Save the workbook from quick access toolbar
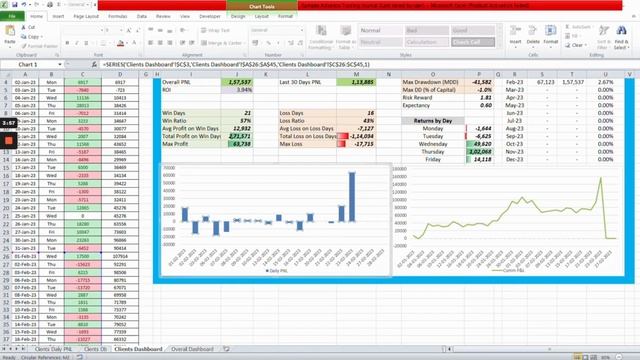Image resolution: width=640 pixels, height=360 pixels. click(x=15, y=4)
